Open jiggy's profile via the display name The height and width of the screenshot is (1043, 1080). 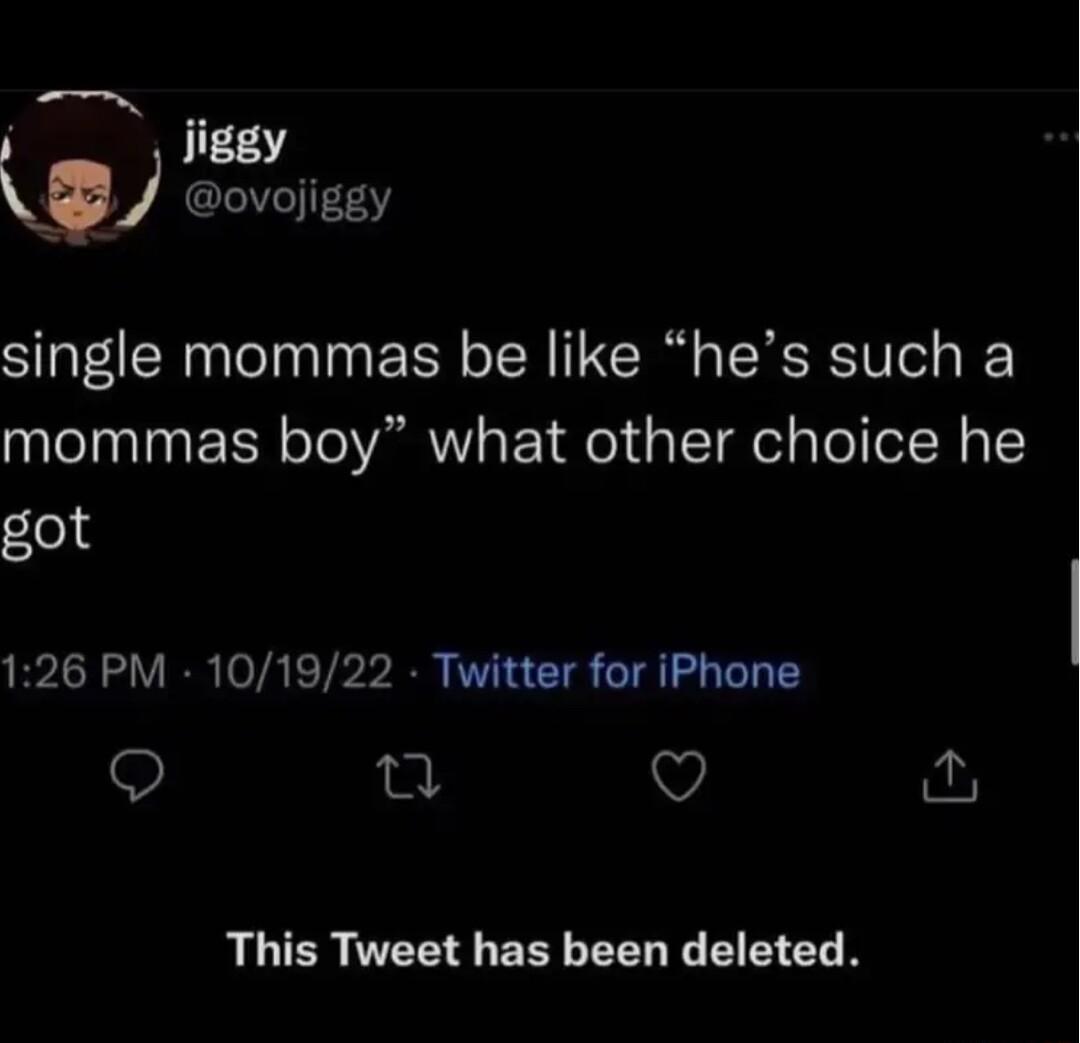235,140
